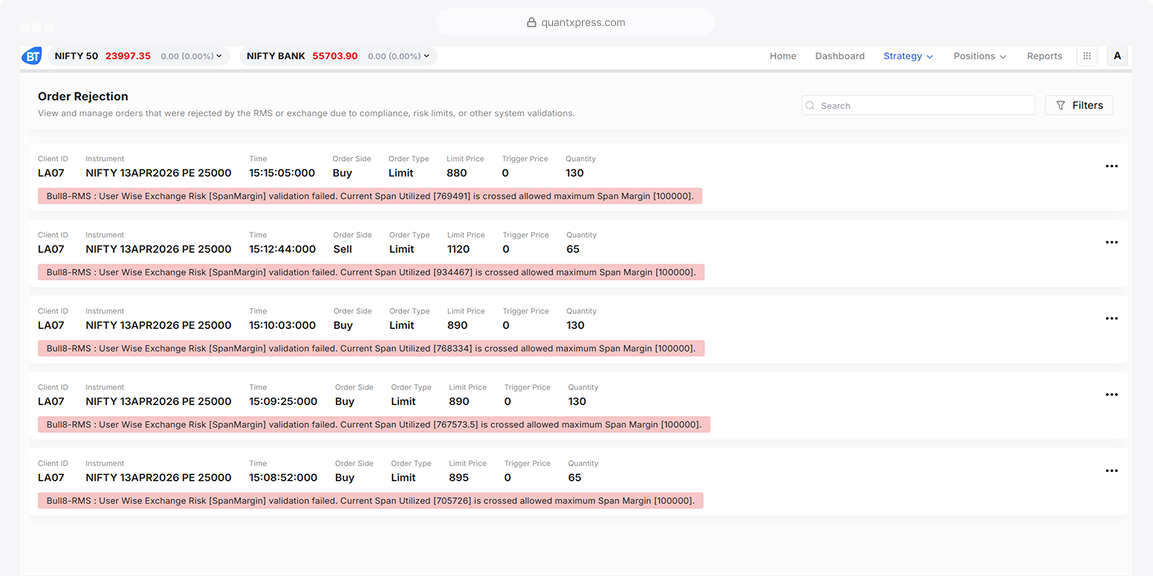Select the Span Utilized [769491] rejection message

370,196
